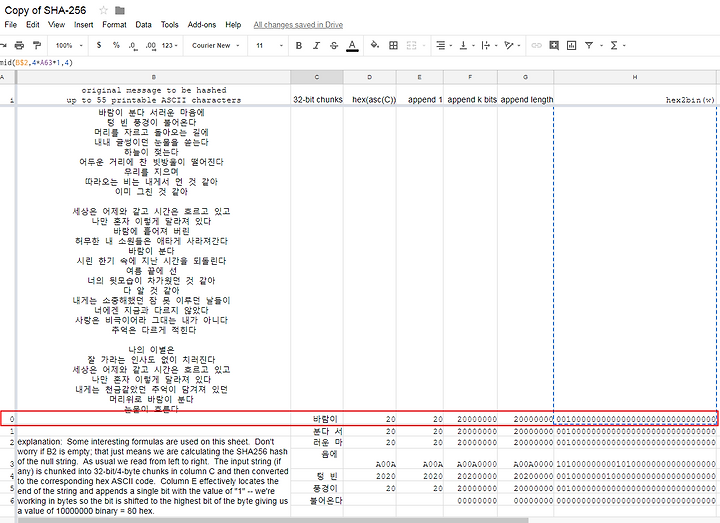Screen dimensions: 720x523
Task: Click the '32-bit chunks' header cell
Action: tap(317, 95)
